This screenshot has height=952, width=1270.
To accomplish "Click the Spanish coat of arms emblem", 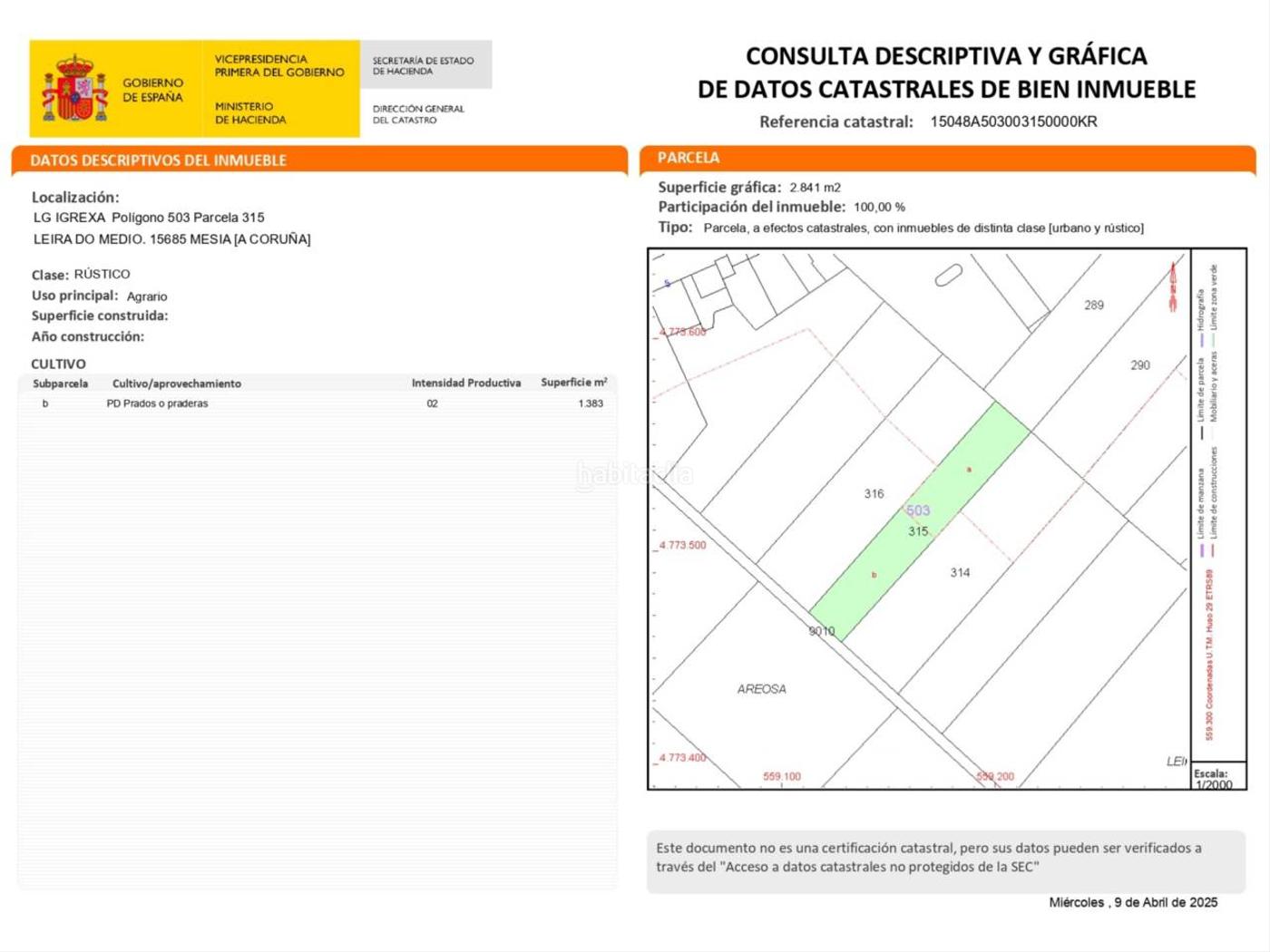I will click(75, 89).
